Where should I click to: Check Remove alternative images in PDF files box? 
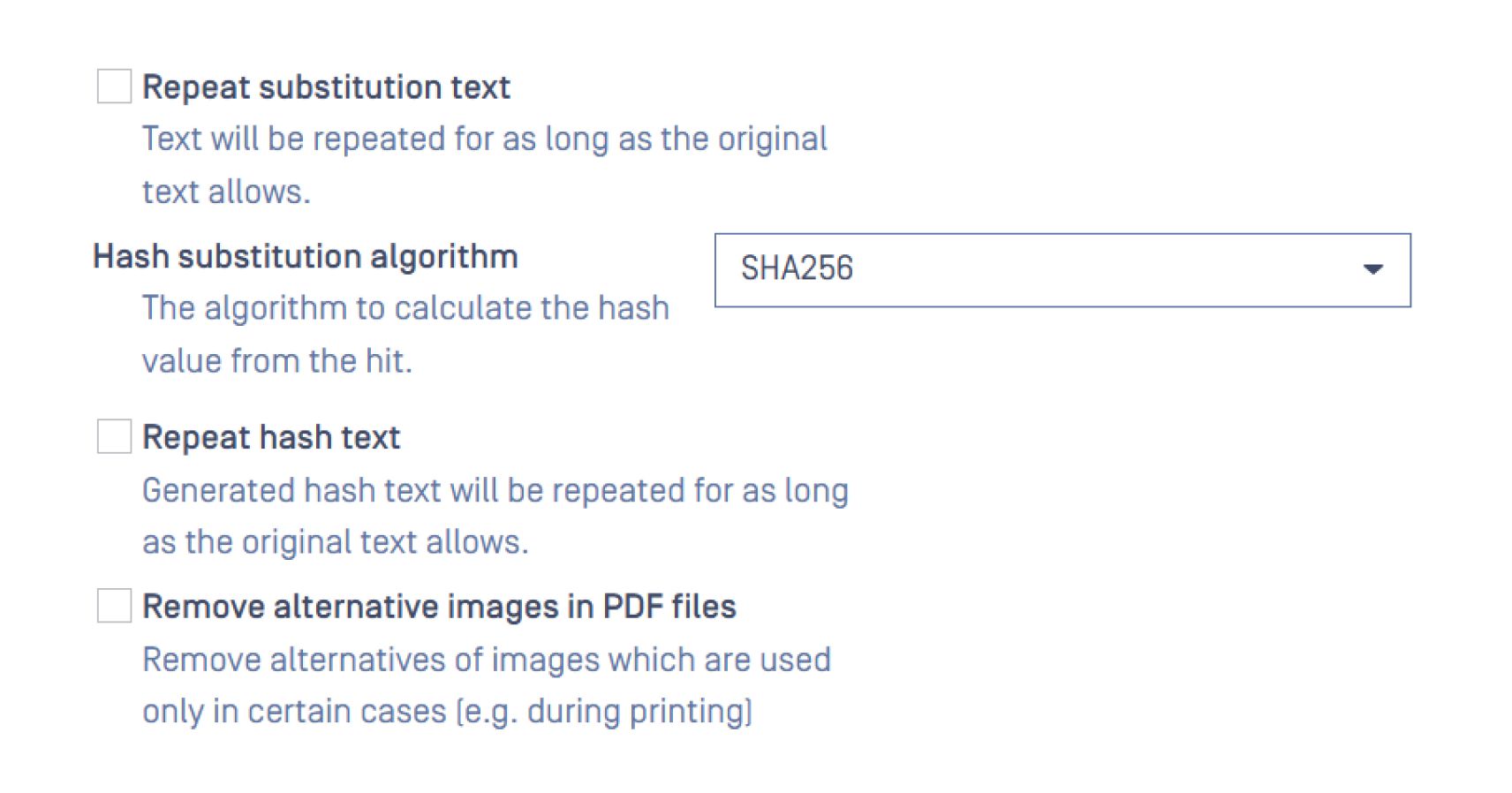(114, 606)
